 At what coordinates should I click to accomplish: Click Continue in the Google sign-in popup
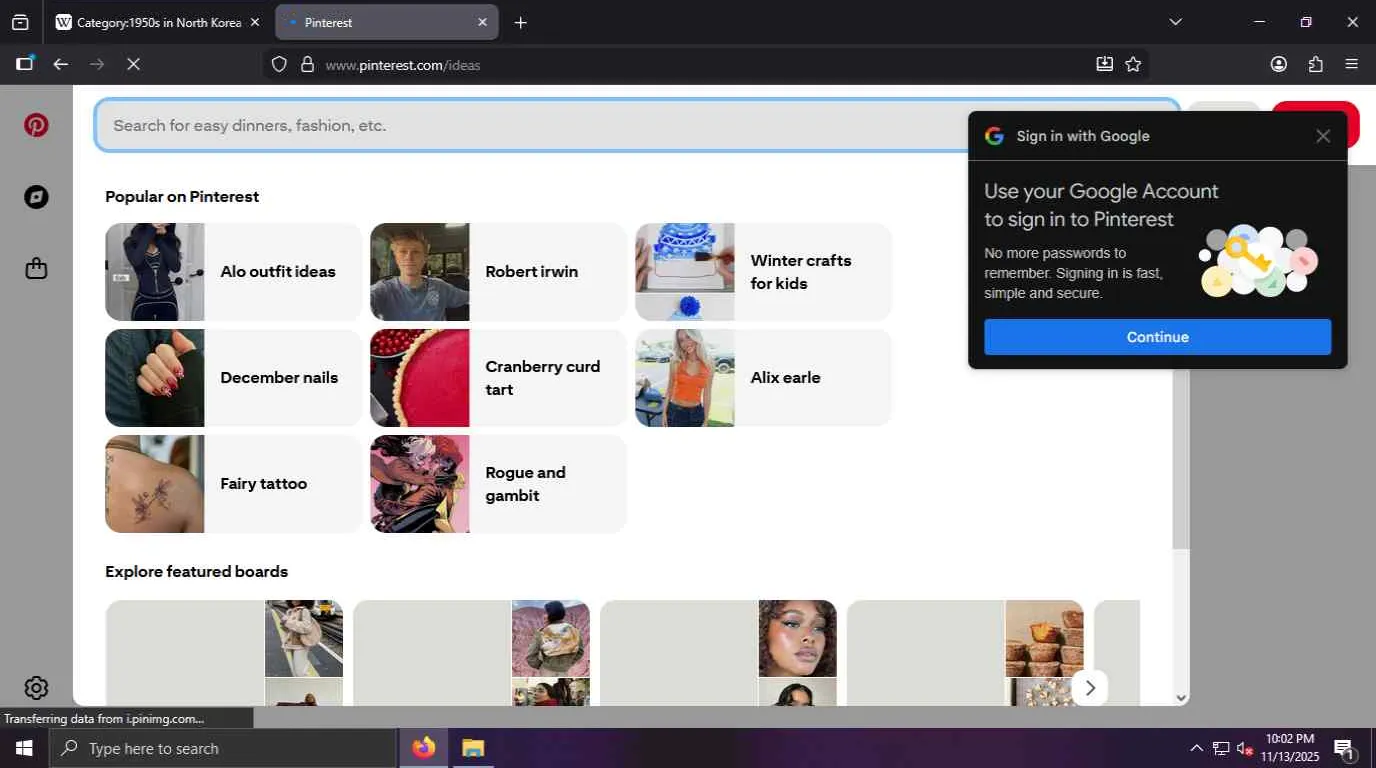(1157, 337)
